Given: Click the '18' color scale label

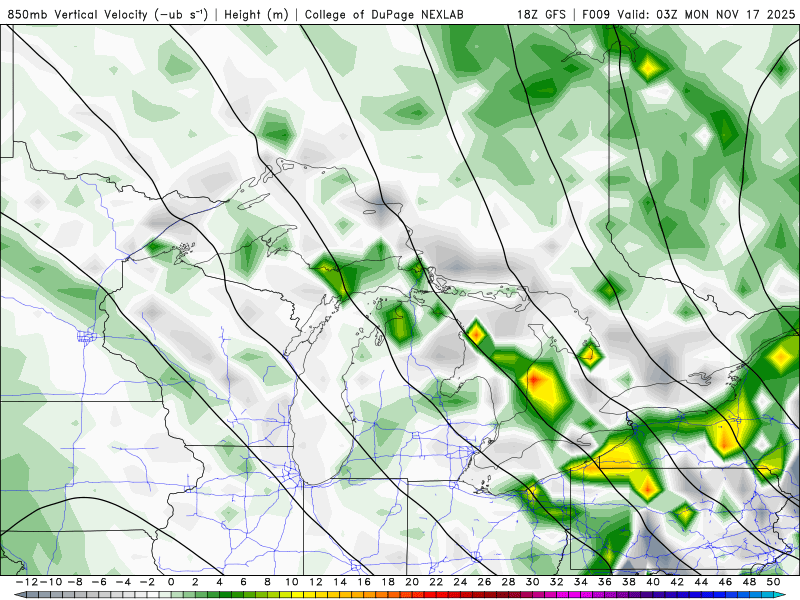Looking at the screenshot, I should click(388, 582).
